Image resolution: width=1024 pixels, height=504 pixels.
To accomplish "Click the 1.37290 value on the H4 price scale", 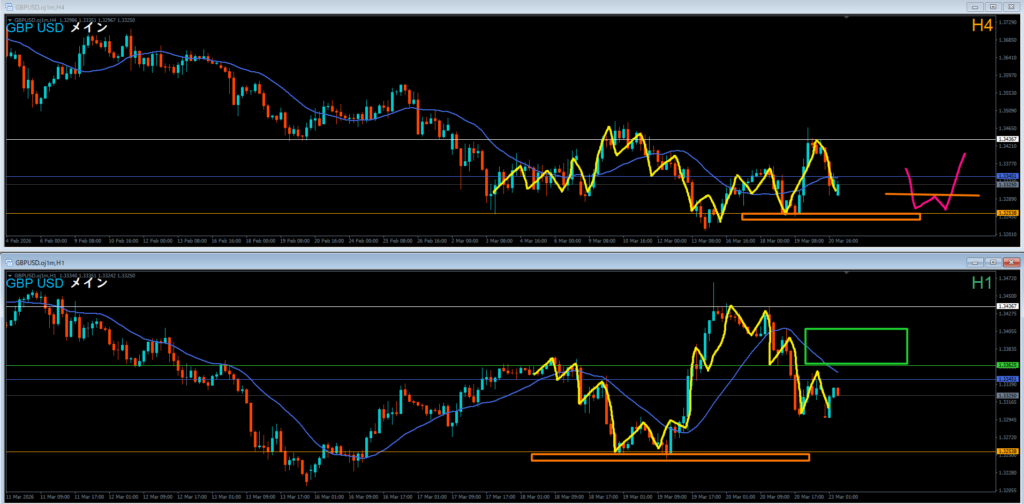I will click(x=1006, y=22).
